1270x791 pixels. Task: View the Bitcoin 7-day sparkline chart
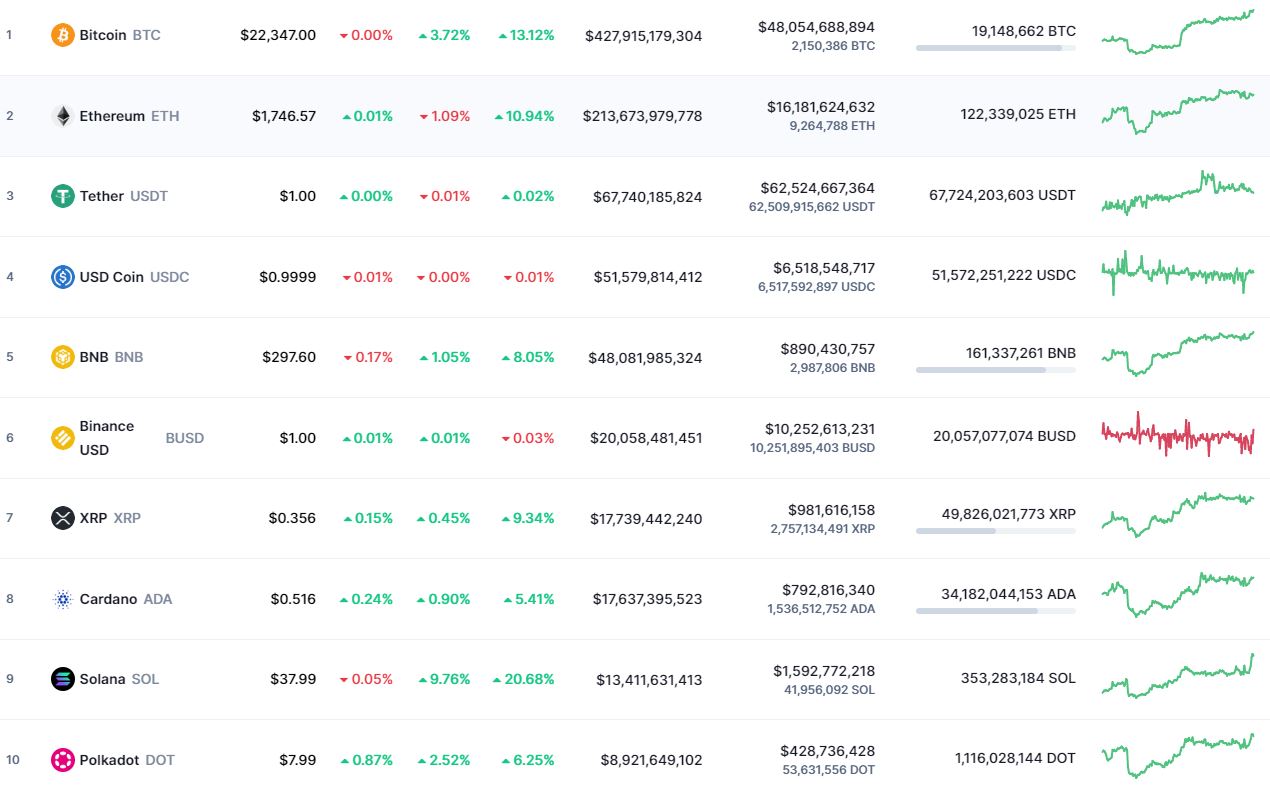coord(1177,33)
